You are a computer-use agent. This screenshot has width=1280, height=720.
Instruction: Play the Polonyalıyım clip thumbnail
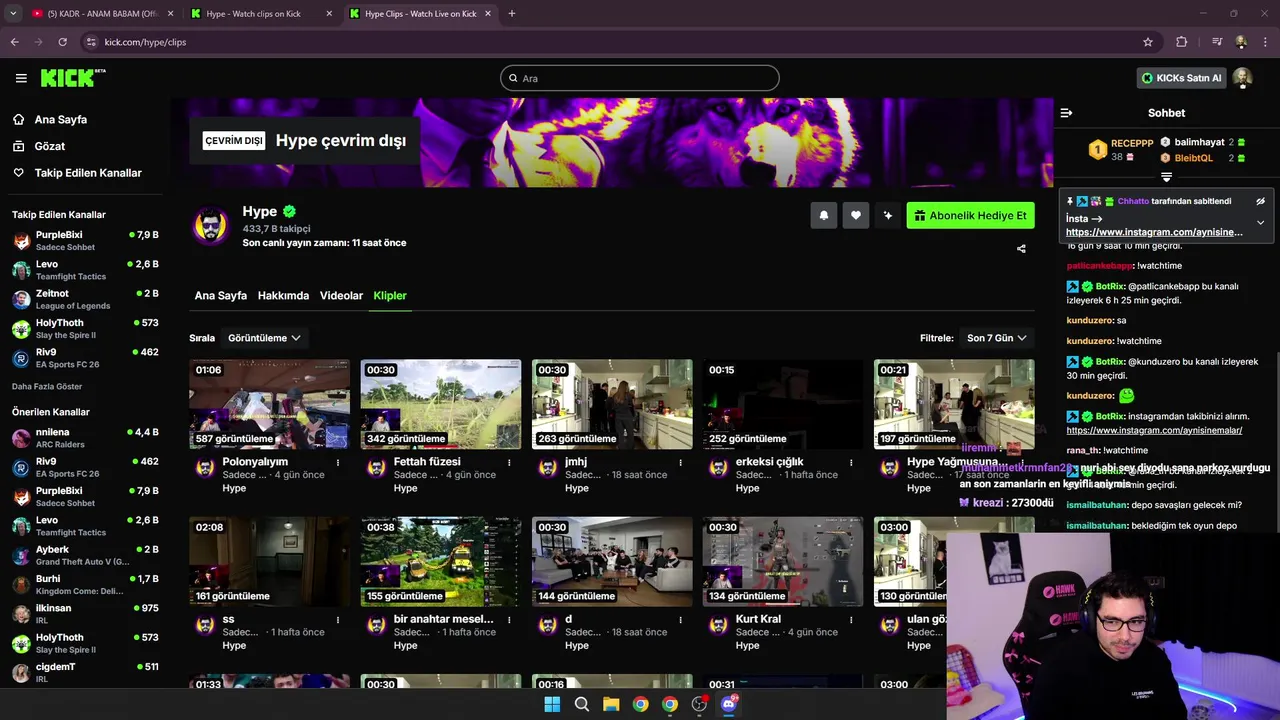(x=269, y=405)
